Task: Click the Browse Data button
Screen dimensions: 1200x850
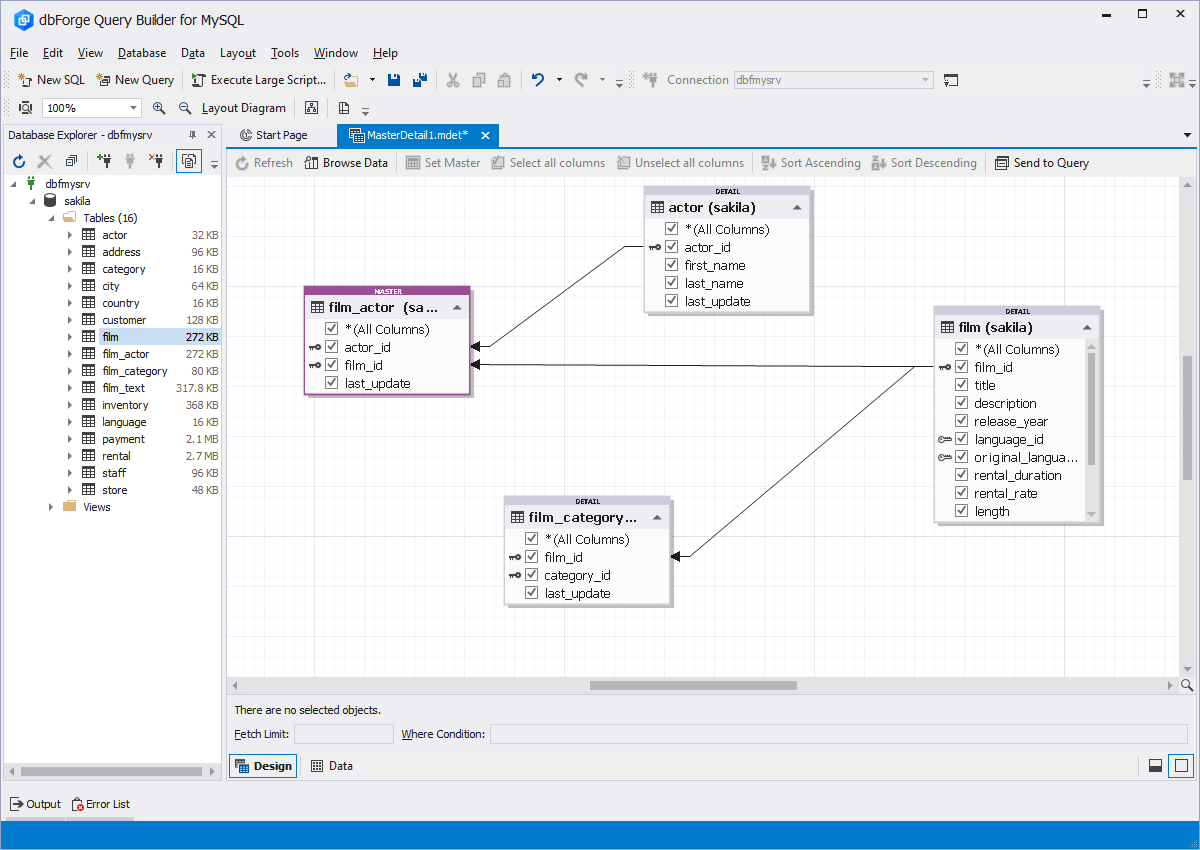Action: (x=346, y=163)
